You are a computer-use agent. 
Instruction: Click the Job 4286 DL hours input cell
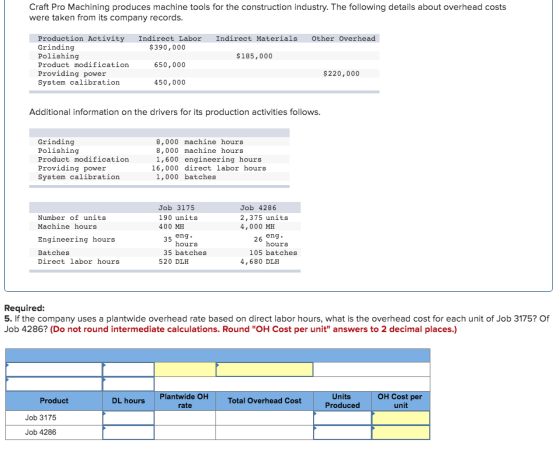(128, 432)
